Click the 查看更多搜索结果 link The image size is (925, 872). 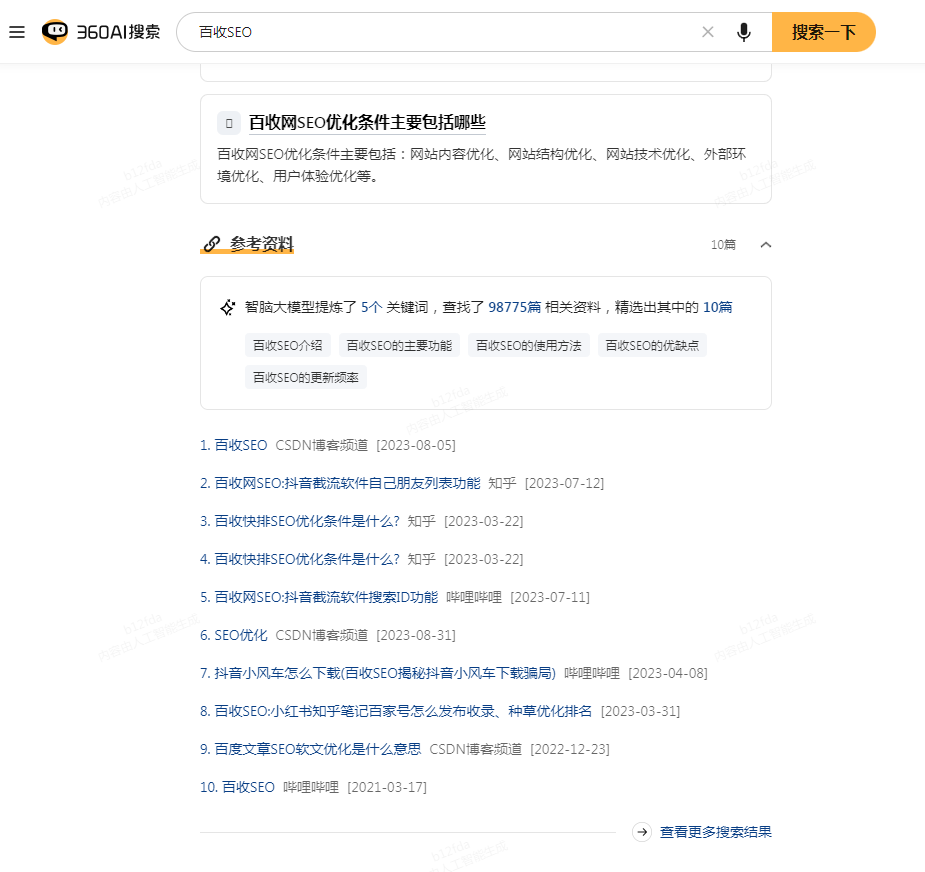(716, 832)
